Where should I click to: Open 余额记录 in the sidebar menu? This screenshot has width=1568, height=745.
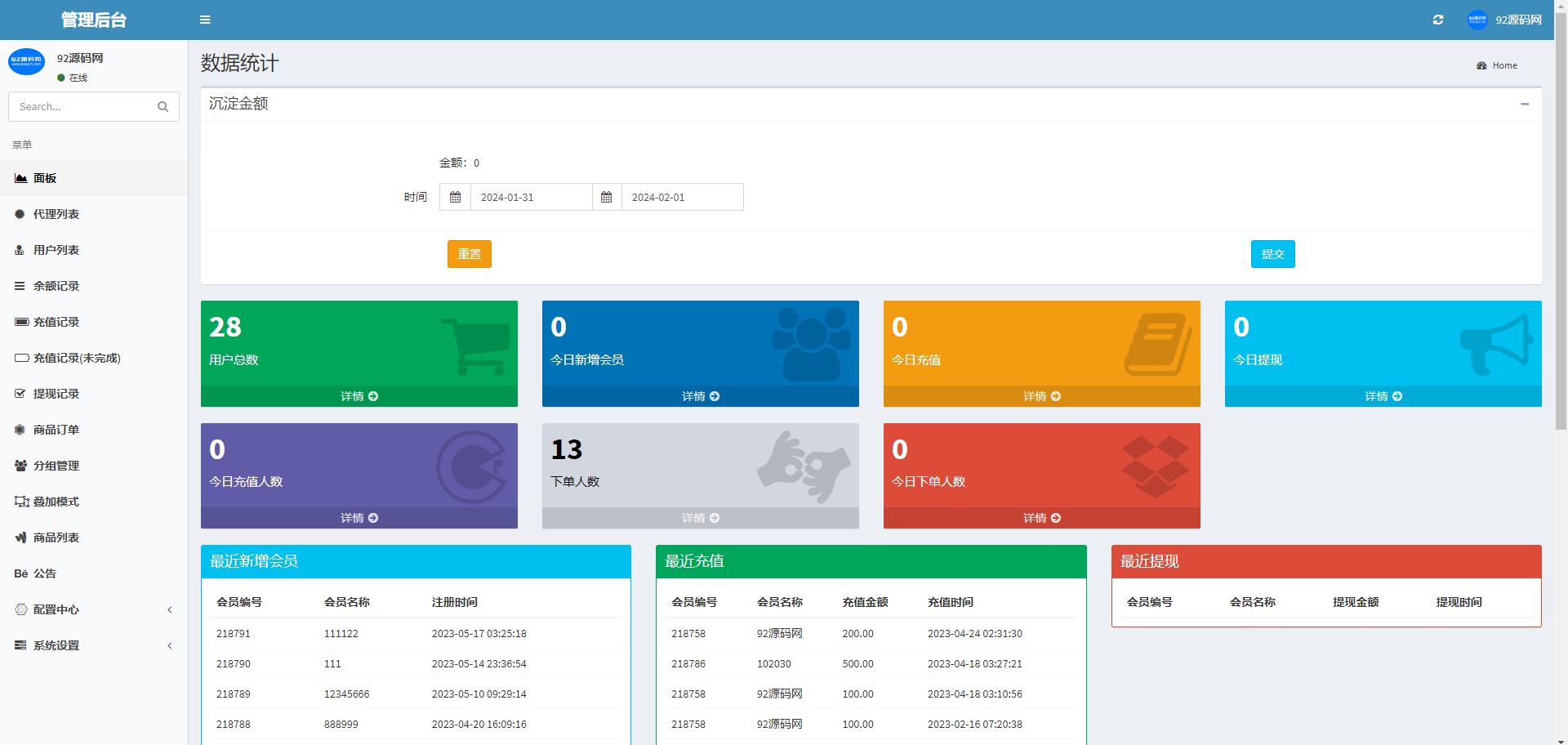[x=94, y=286]
